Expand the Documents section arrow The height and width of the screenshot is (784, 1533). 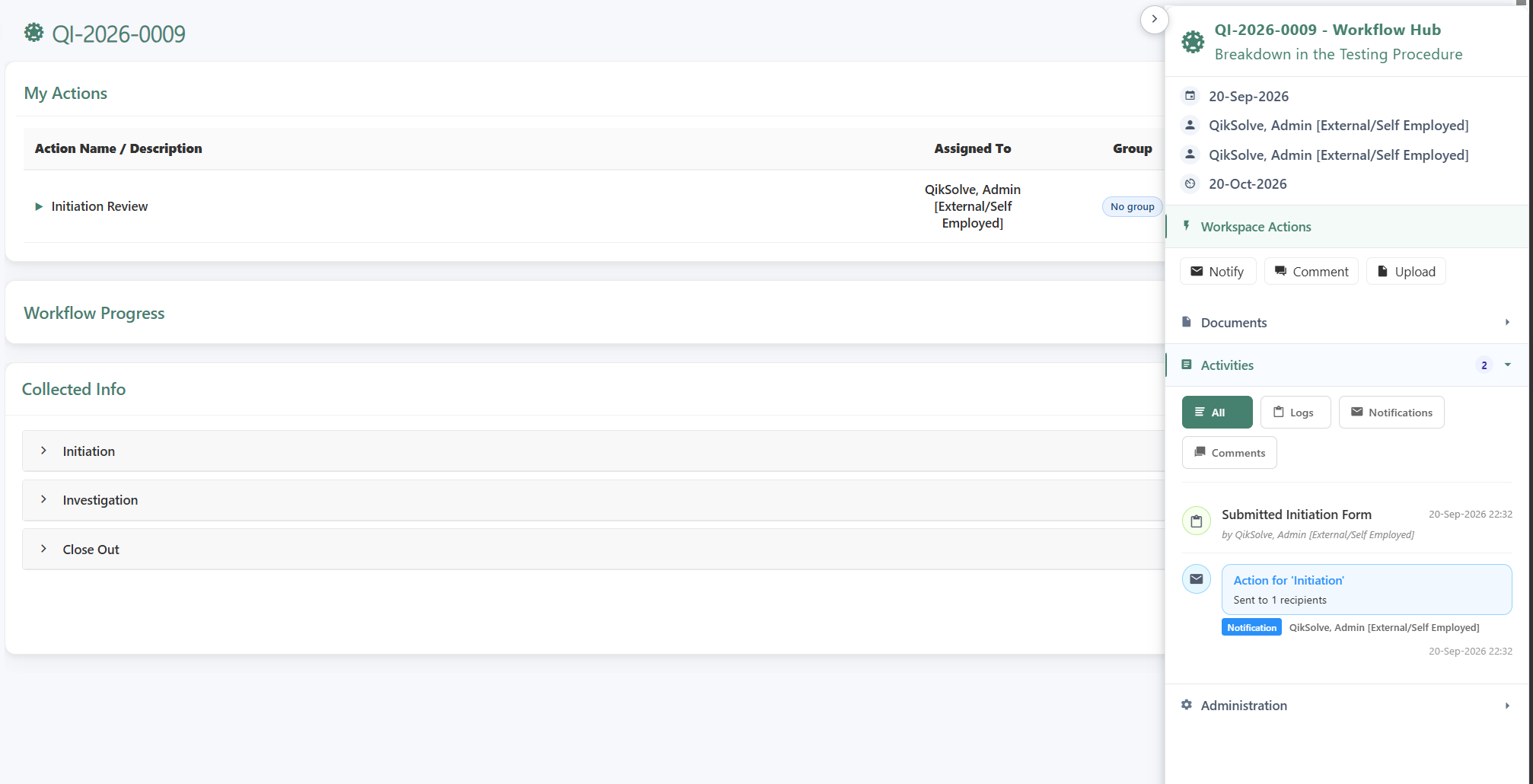(1506, 322)
